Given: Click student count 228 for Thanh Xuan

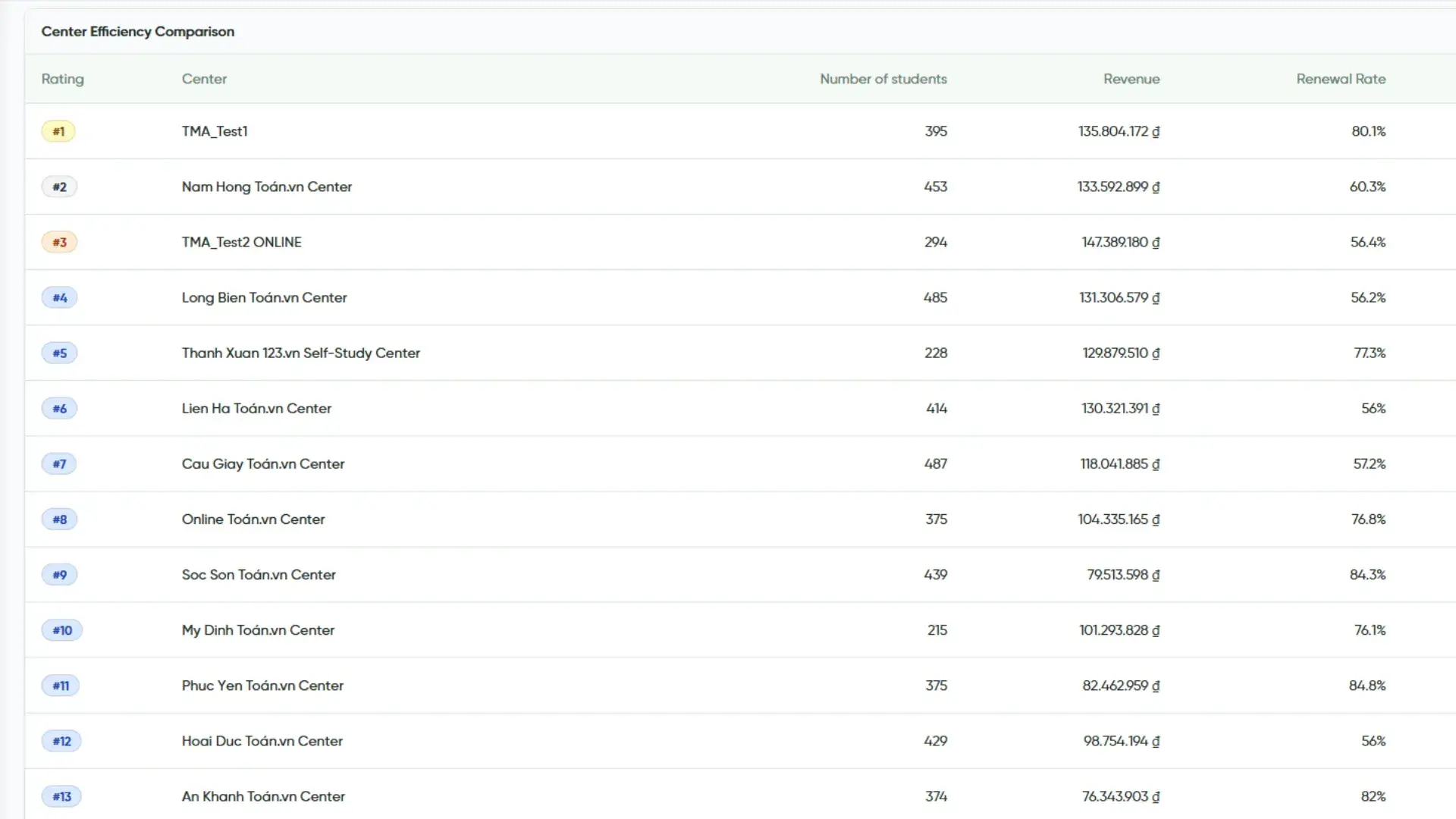Looking at the screenshot, I should tap(936, 353).
